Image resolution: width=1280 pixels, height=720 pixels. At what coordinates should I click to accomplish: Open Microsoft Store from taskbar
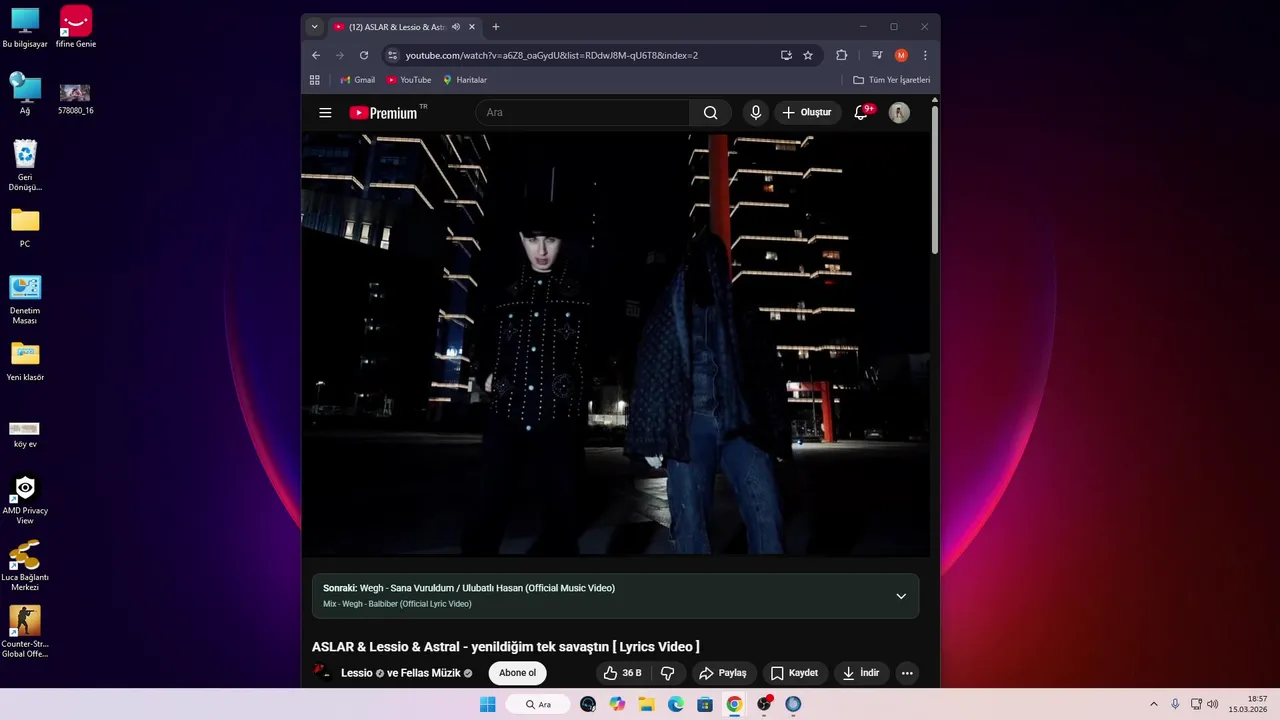click(x=705, y=704)
